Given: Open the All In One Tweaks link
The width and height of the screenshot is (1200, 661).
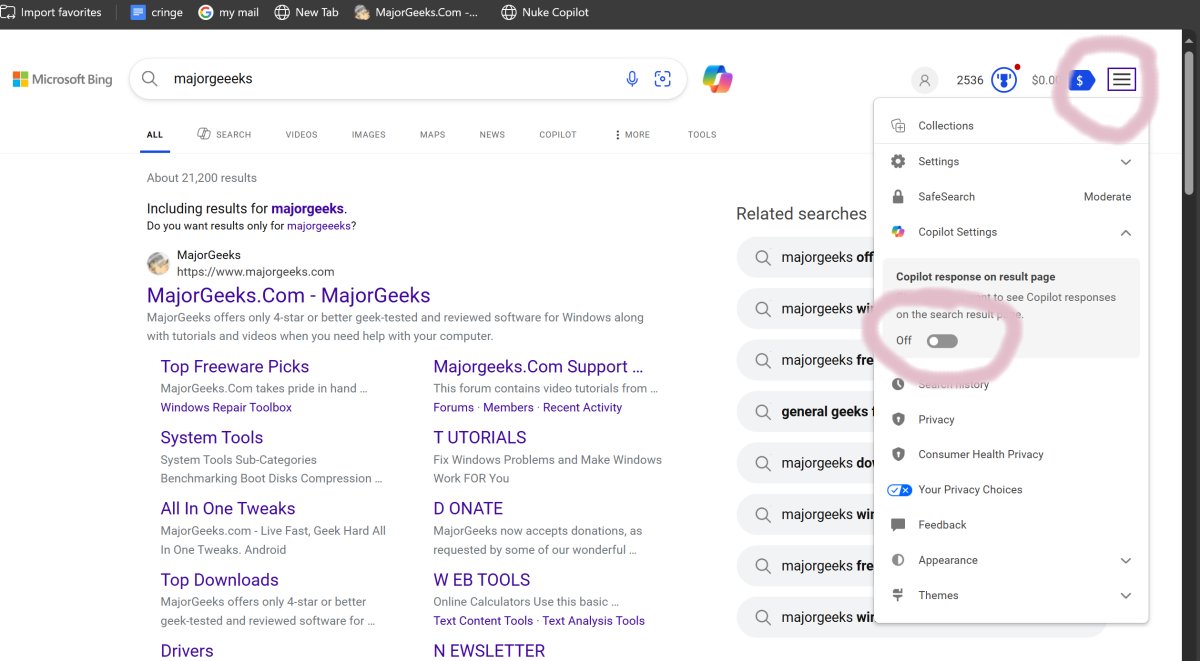Looking at the screenshot, I should 228,509.
